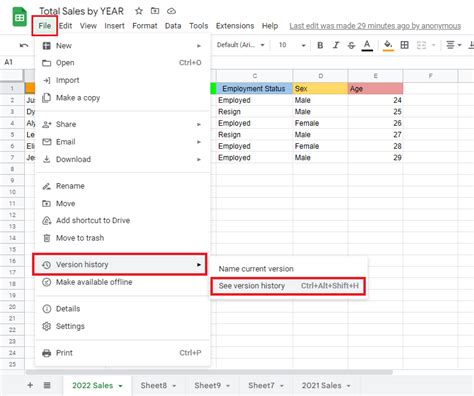Select Move to trash
474x396 pixels.
coord(122,238)
